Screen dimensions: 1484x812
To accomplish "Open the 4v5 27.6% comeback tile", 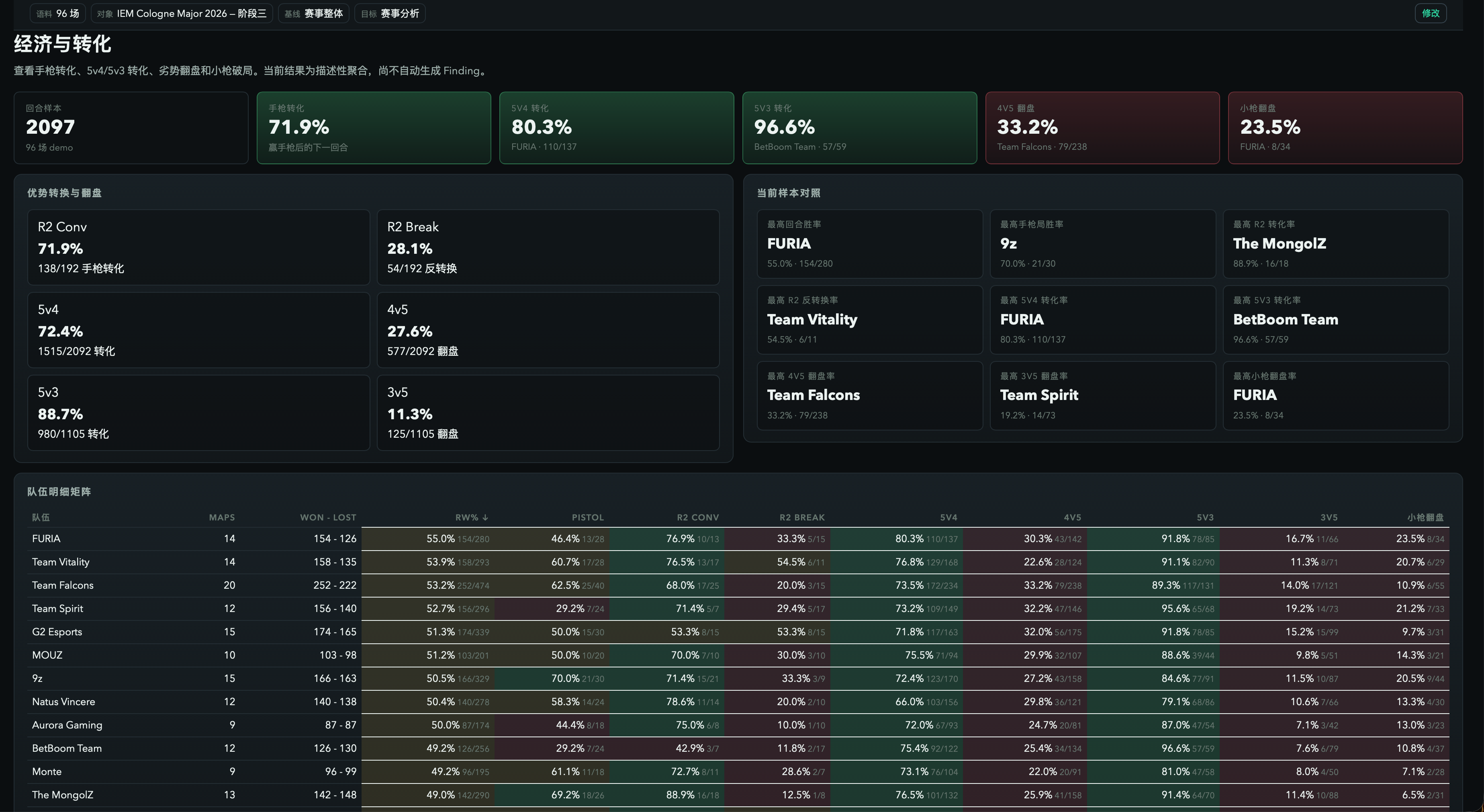I will click(548, 330).
